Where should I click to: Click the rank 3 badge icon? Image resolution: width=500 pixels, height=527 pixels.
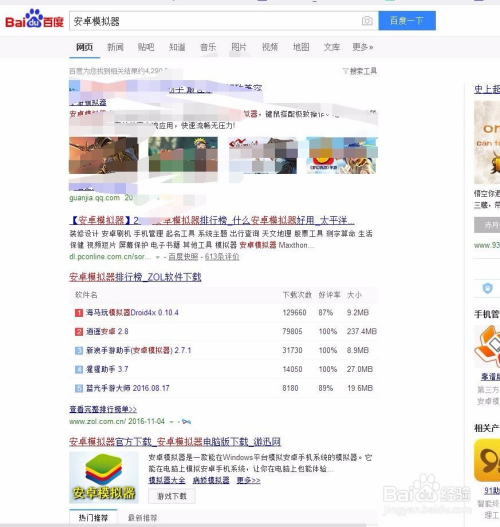[79, 351]
